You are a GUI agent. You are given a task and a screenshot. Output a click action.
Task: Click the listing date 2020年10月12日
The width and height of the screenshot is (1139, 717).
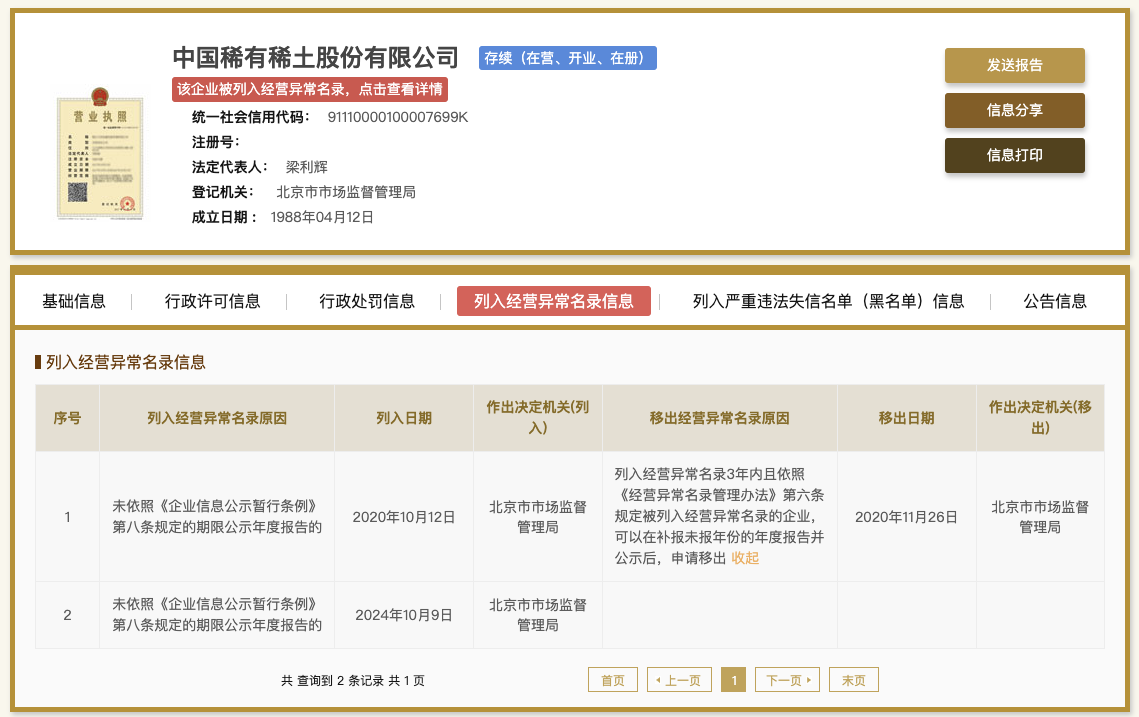click(x=404, y=517)
